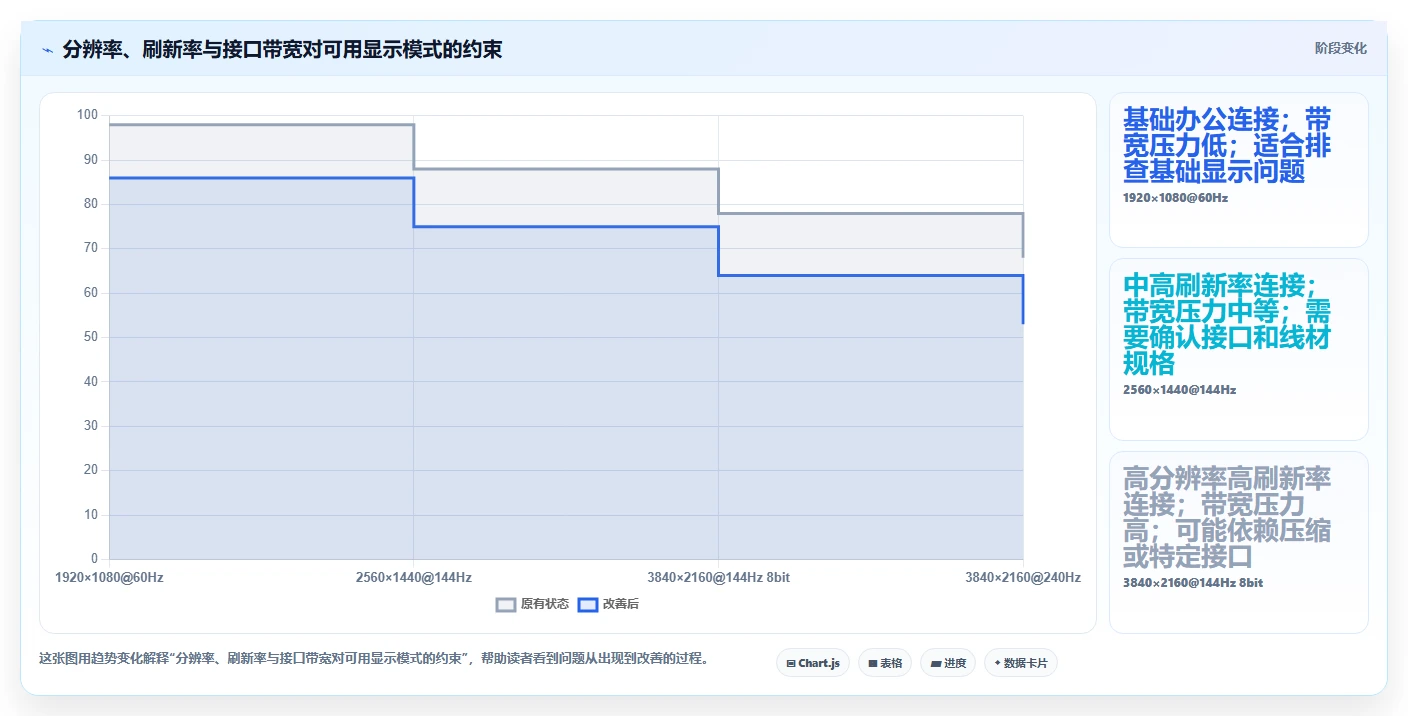Click the 数据卡片 chip
Screen dimensions: 1408x716
click(1021, 663)
